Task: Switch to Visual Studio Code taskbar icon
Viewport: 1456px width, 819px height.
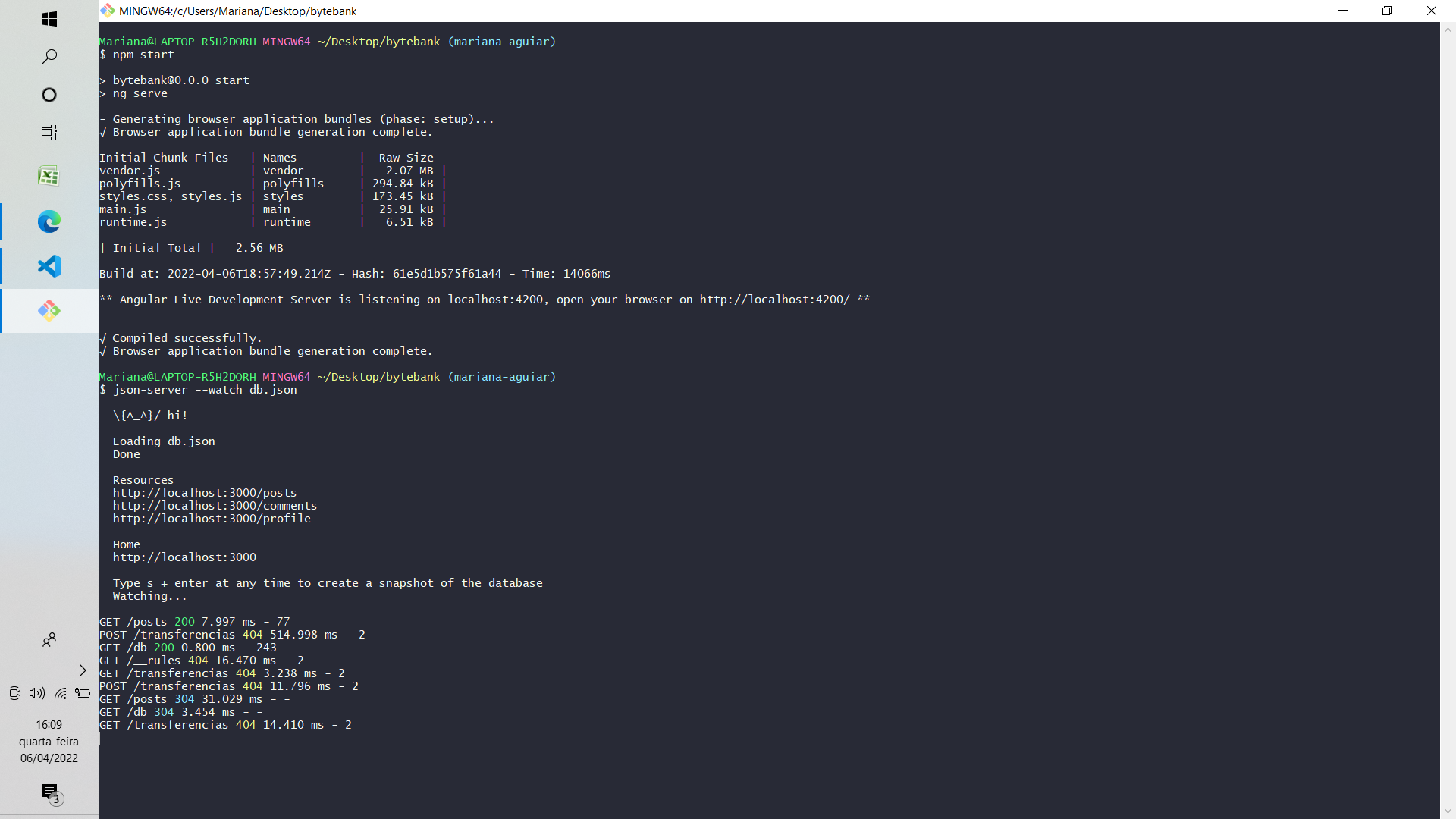Action: pos(49,266)
